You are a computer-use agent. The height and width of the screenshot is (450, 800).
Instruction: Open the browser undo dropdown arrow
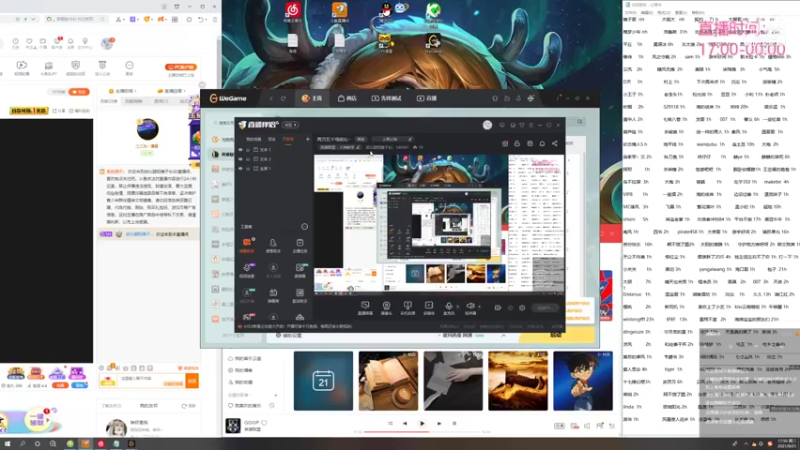(x=207, y=19)
